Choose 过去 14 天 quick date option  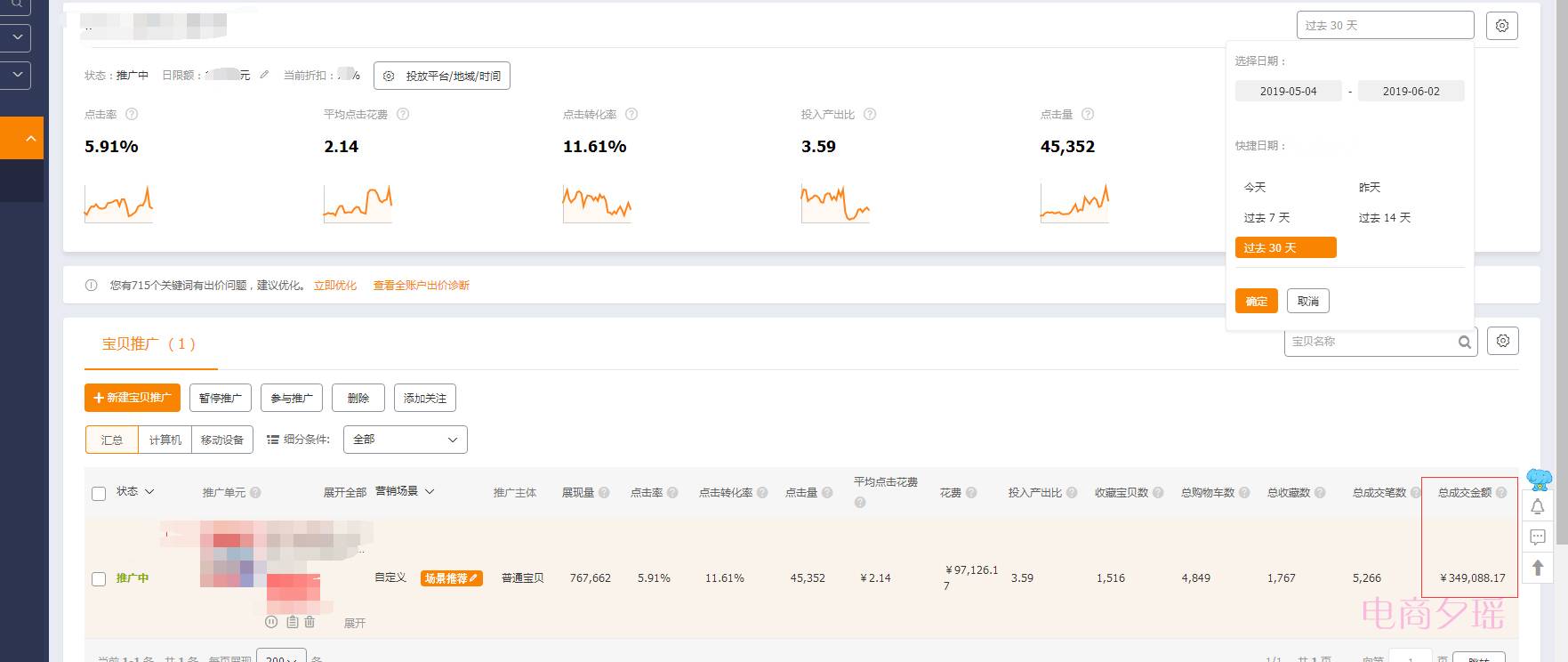(x=1385, y=217)
